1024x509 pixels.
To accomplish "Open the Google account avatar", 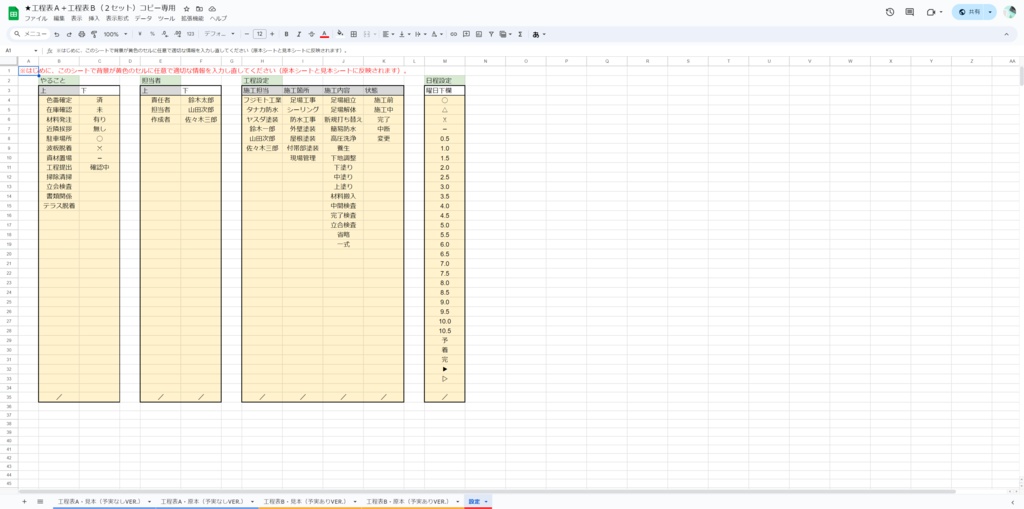I will tap(1010, 12).
